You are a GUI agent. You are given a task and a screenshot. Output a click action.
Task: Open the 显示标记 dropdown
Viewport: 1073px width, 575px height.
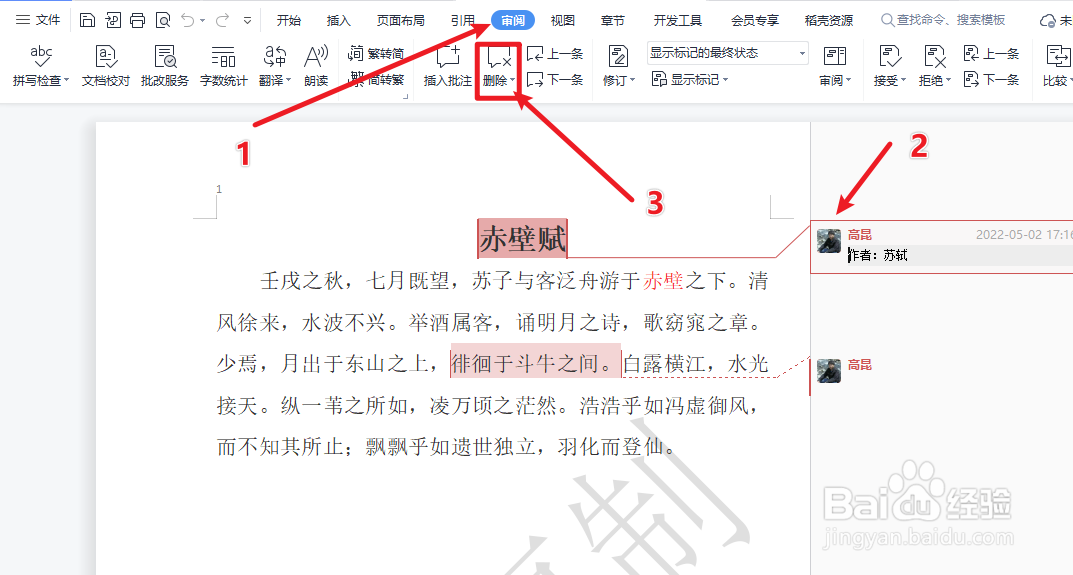pyautogui.click(x=690, y=80)
